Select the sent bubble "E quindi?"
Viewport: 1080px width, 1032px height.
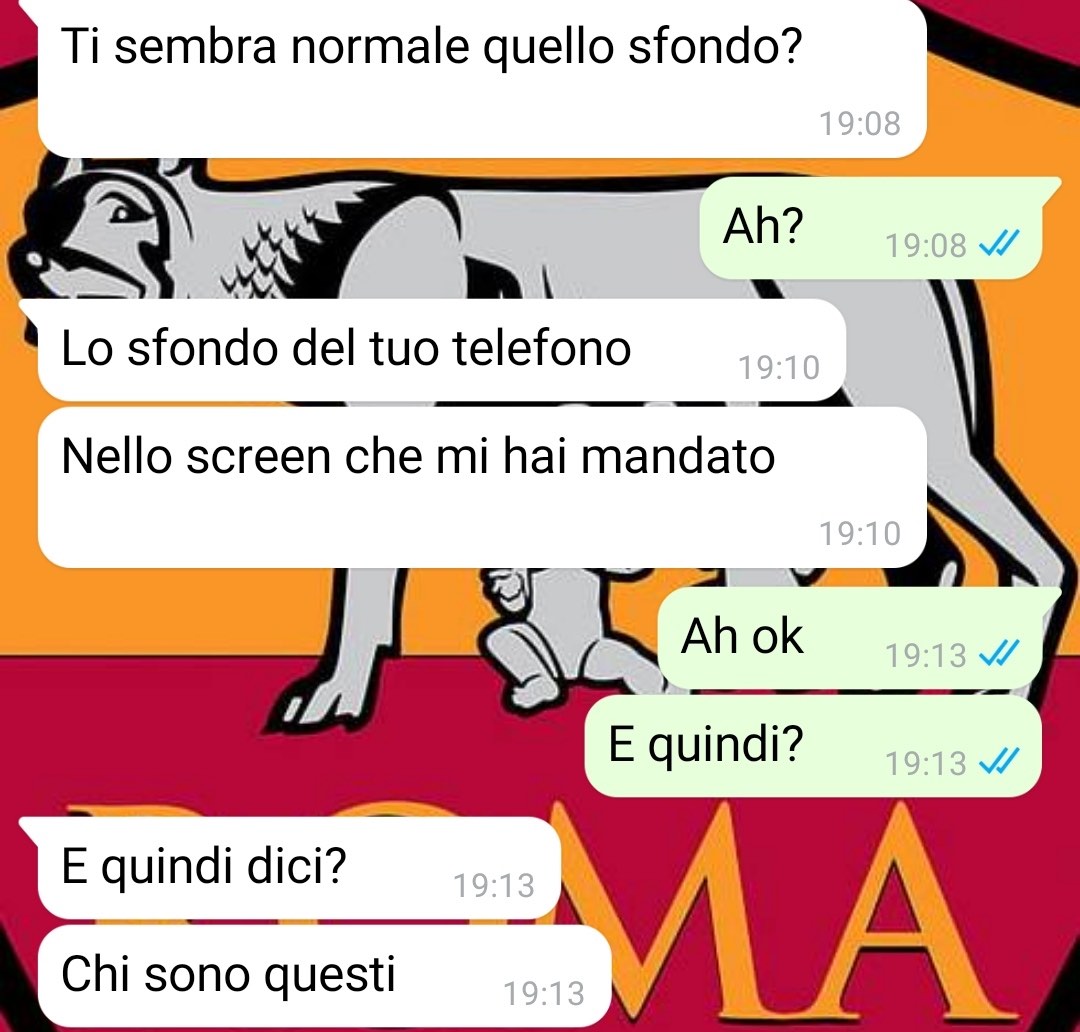[813, 746]
